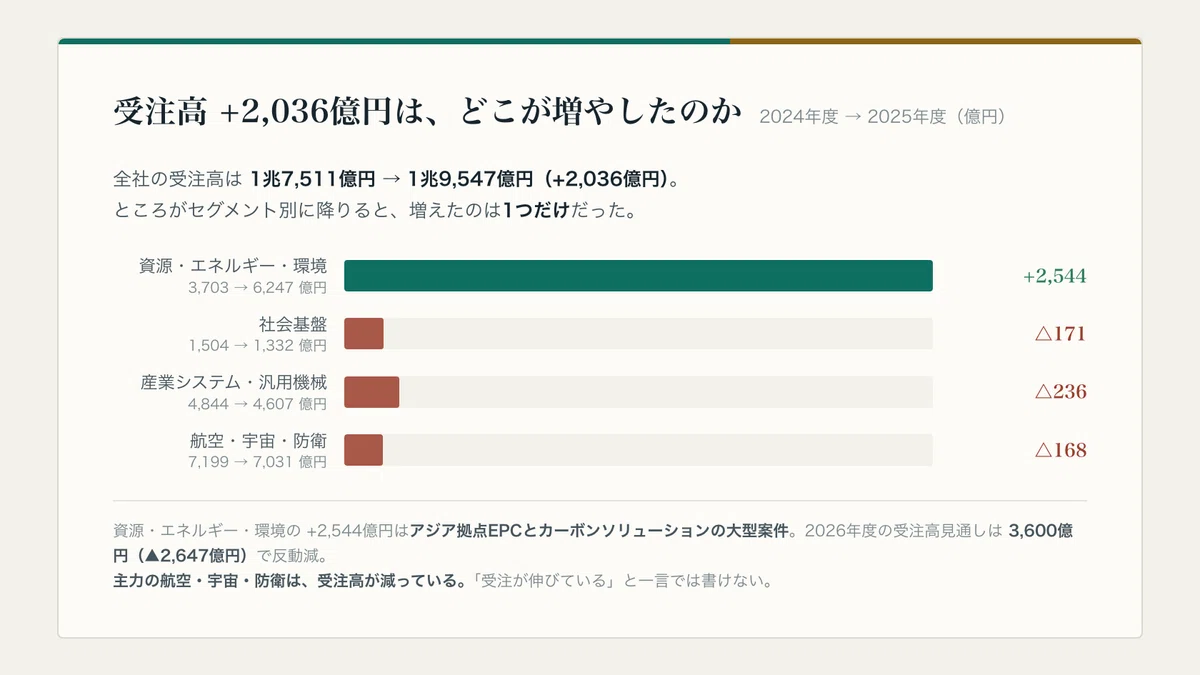
Task: Click the bold text 1兆7,511億円 → 1兆9,547億円
Action: (391, 180)
